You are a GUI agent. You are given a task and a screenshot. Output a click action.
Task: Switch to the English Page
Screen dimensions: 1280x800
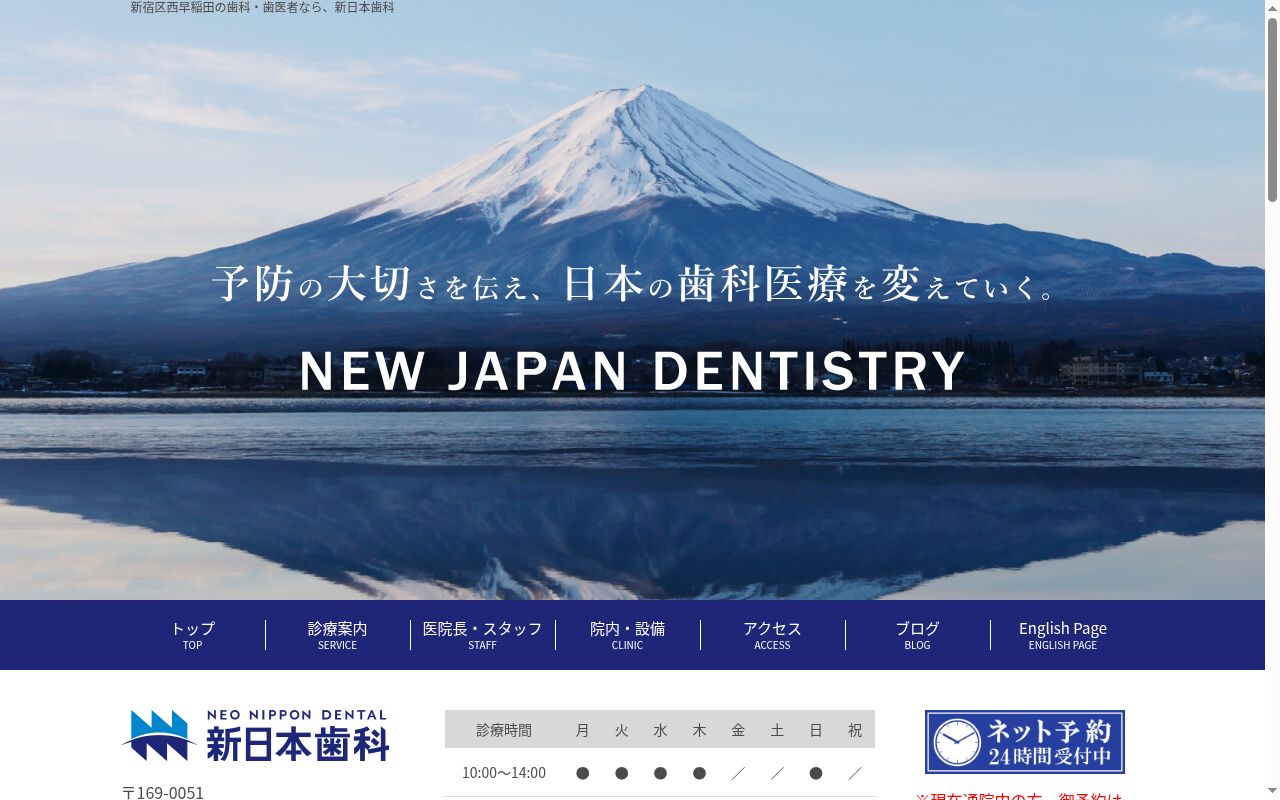coord(1062,635)
